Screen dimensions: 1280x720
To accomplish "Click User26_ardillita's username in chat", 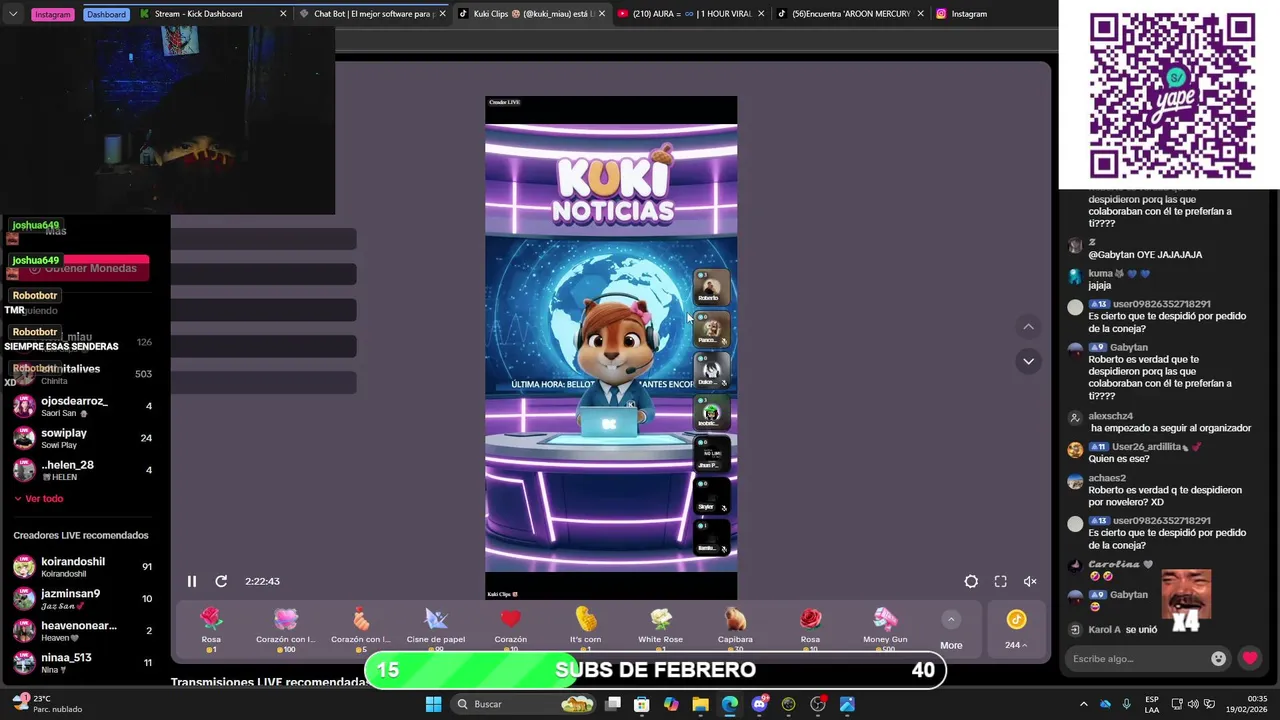I will (x=1146, y=446).
